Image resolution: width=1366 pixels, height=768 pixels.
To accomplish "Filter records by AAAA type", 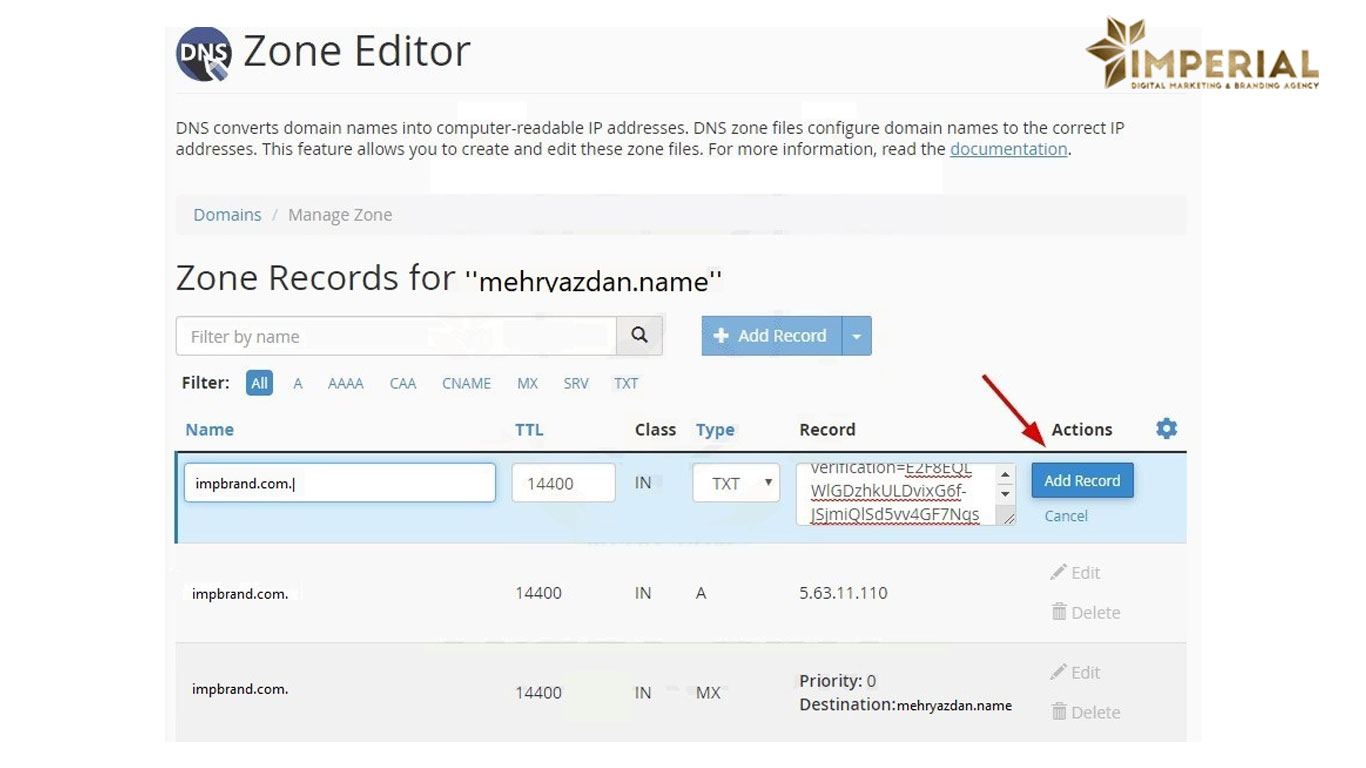I will coord(345,383).
